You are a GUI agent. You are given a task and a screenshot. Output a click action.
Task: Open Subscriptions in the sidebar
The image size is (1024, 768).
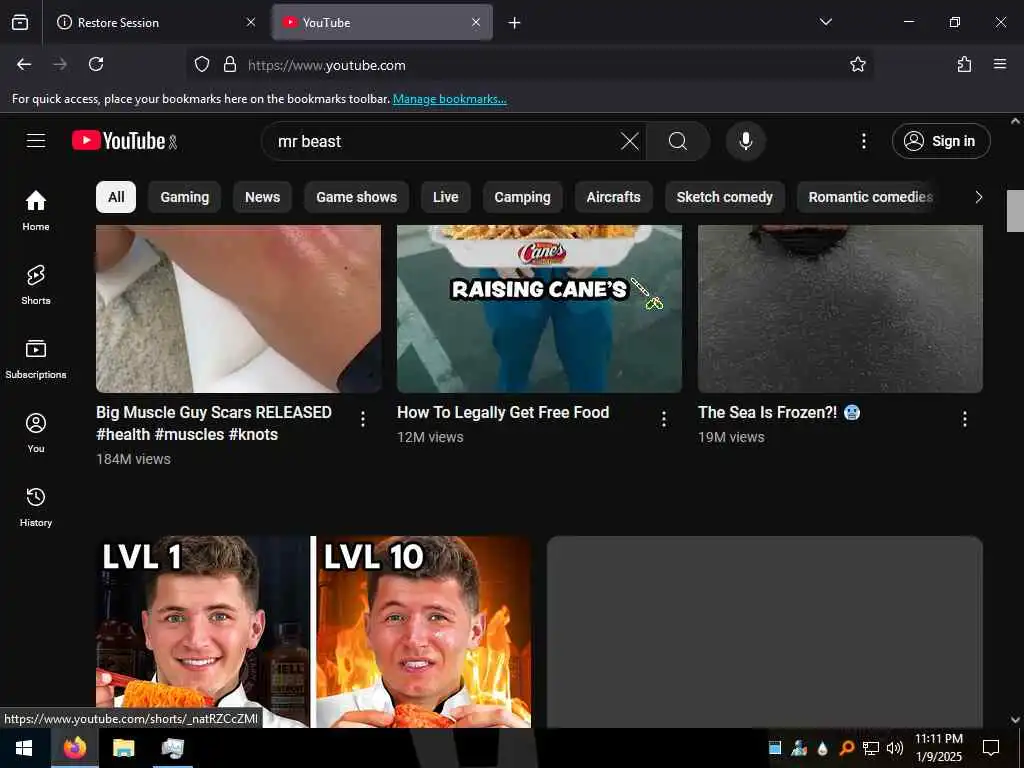tap(36, 359)
